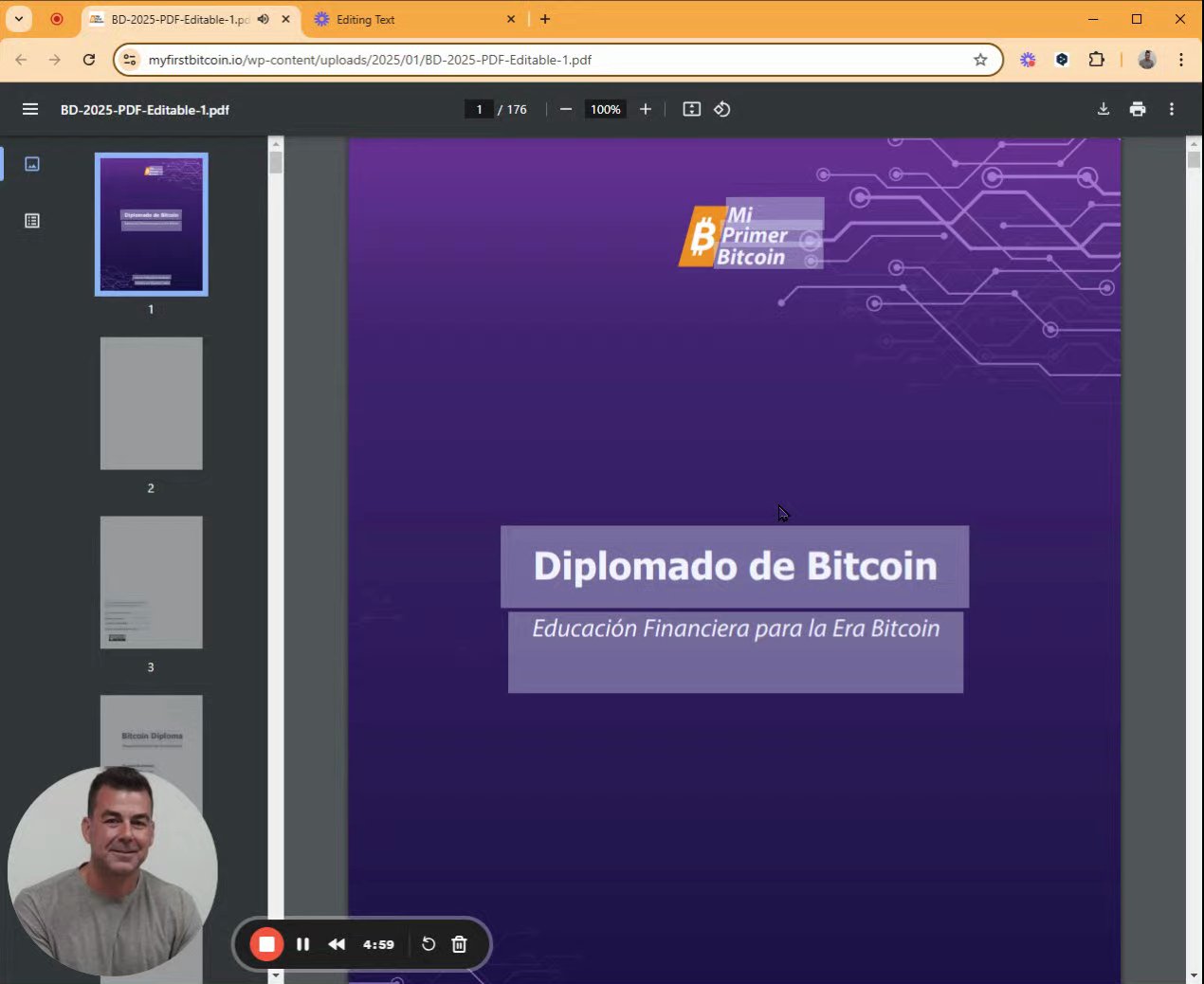Print the PDF document
The width and height of the screenshot is (1204, 984).
point(1138,109)
